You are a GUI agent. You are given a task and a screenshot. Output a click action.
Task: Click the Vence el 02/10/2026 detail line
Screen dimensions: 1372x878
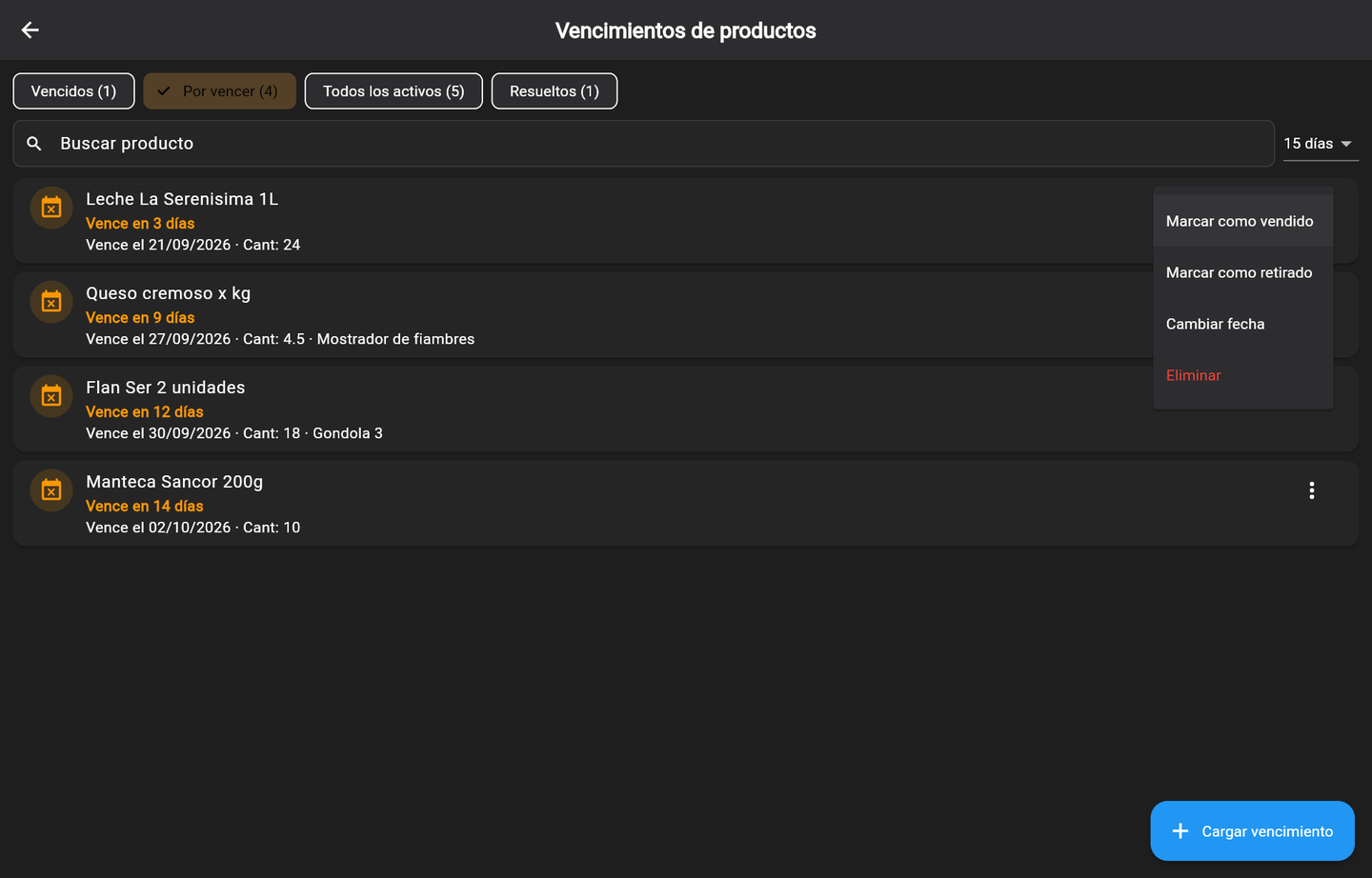[193, 528]
